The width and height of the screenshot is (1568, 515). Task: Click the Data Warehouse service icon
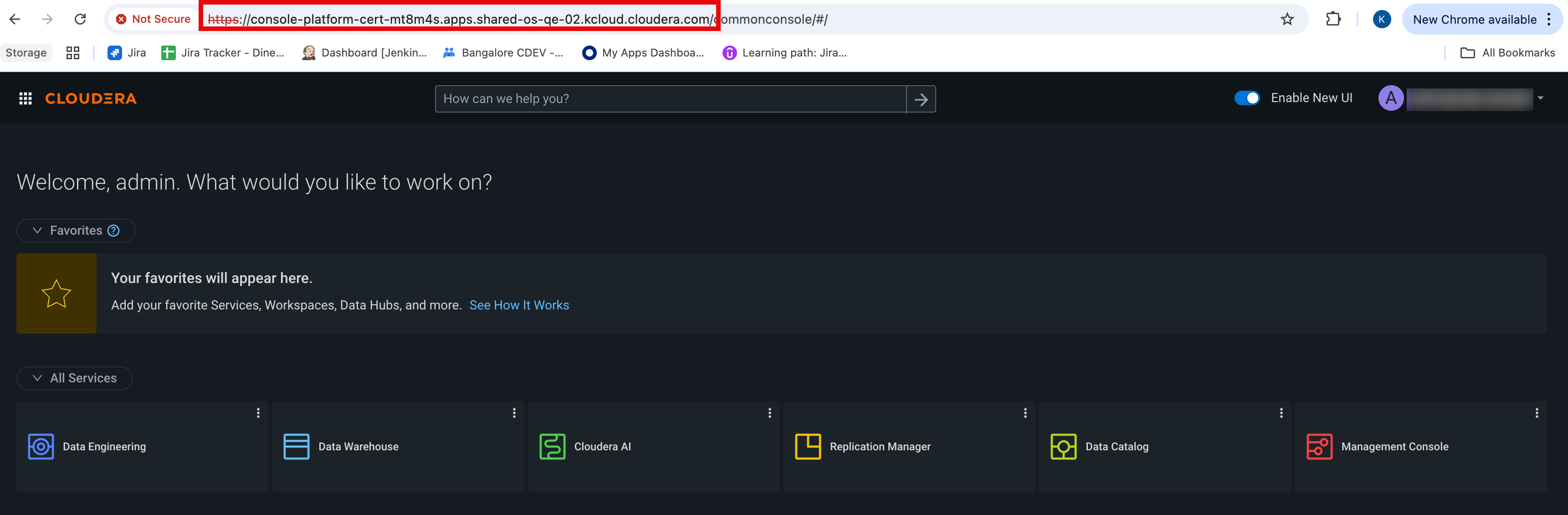coord(297,447)
